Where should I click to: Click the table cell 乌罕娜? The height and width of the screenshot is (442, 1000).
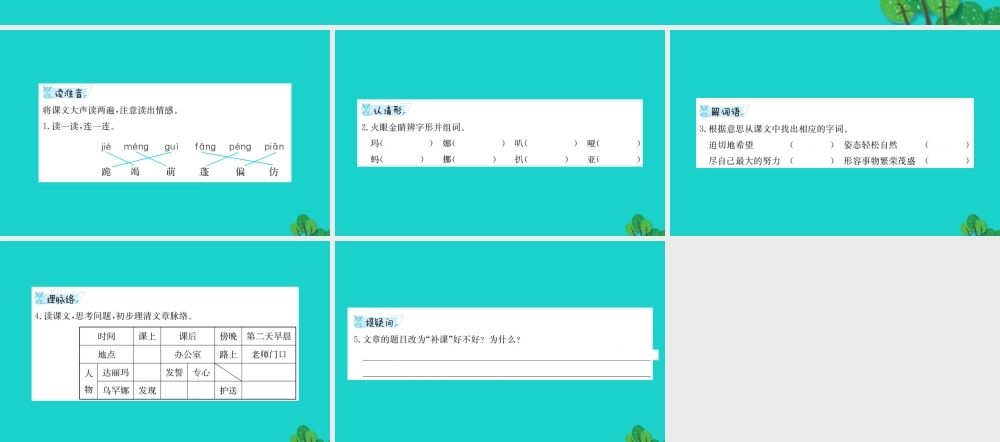(115, 390)
